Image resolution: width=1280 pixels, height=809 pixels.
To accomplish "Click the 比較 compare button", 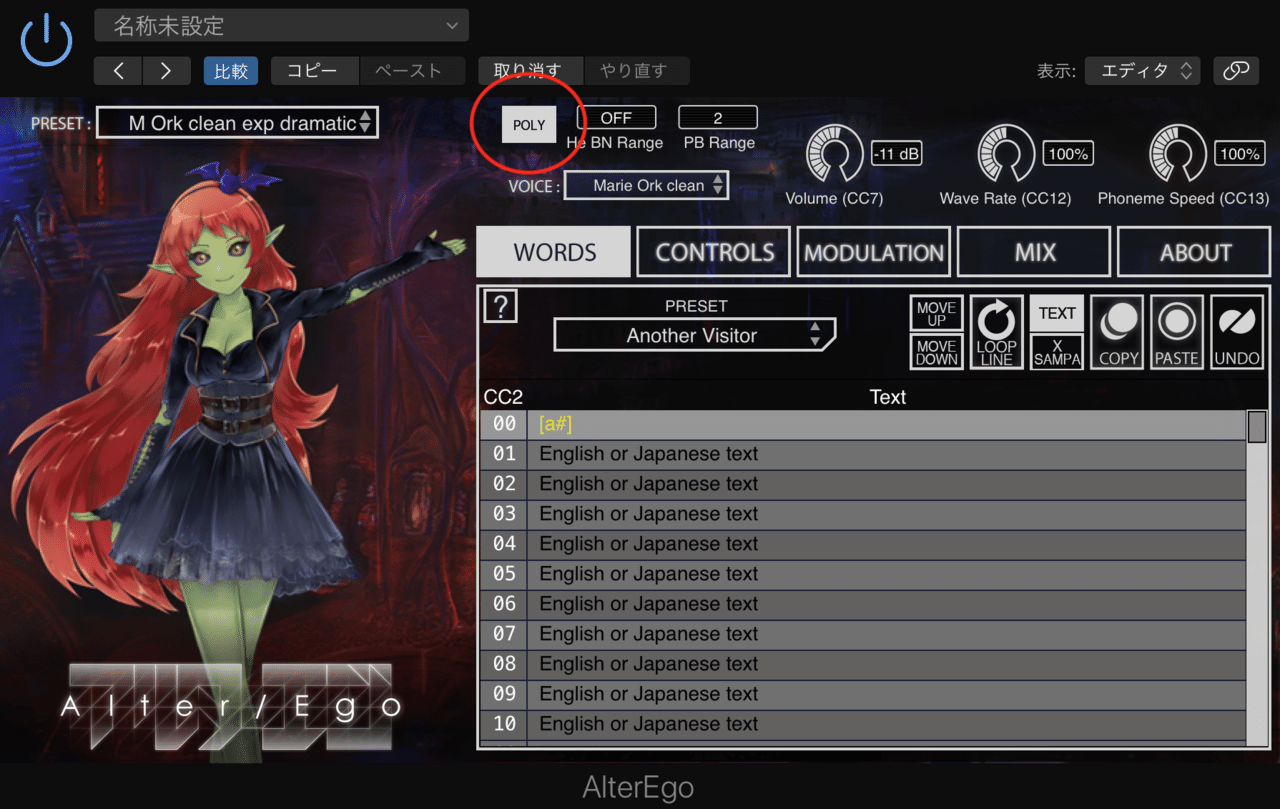I will (230, 71).
